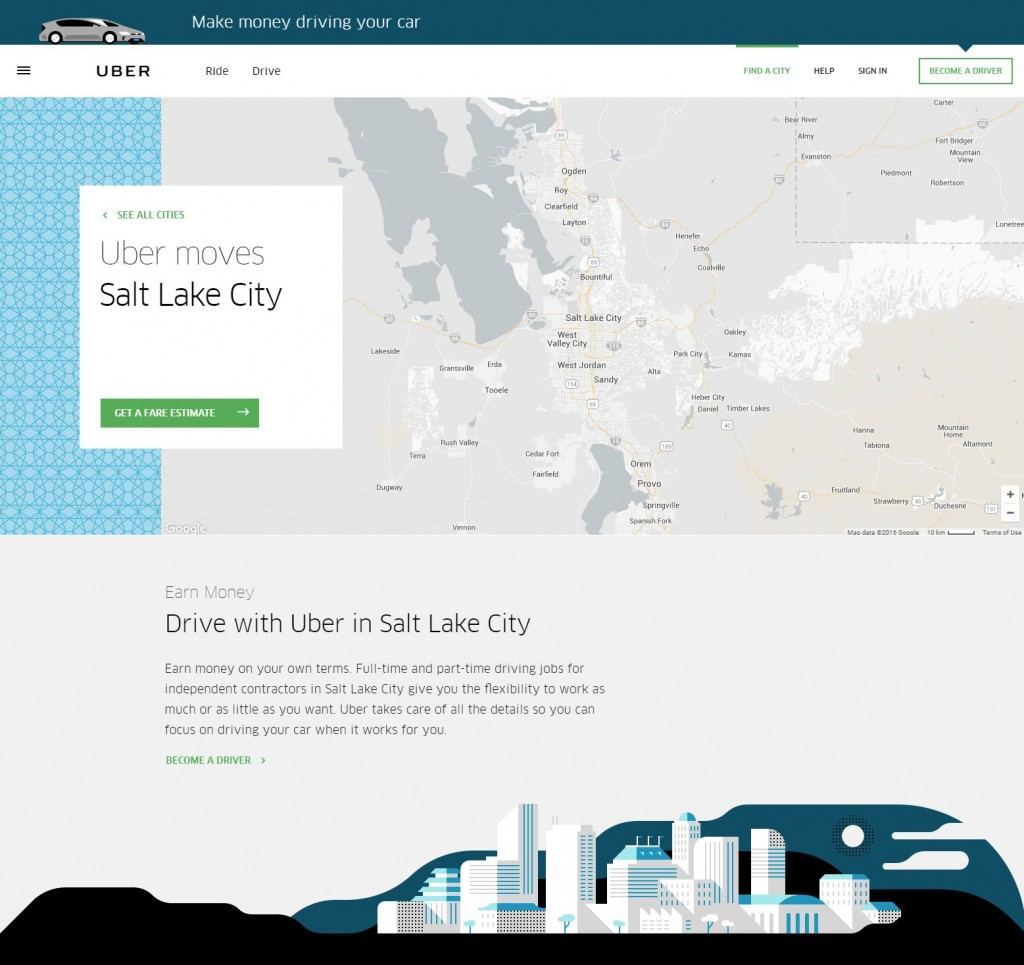Open the Help link
The image size is (1024, 965).
pyautogui.click(x=824, y=71)
